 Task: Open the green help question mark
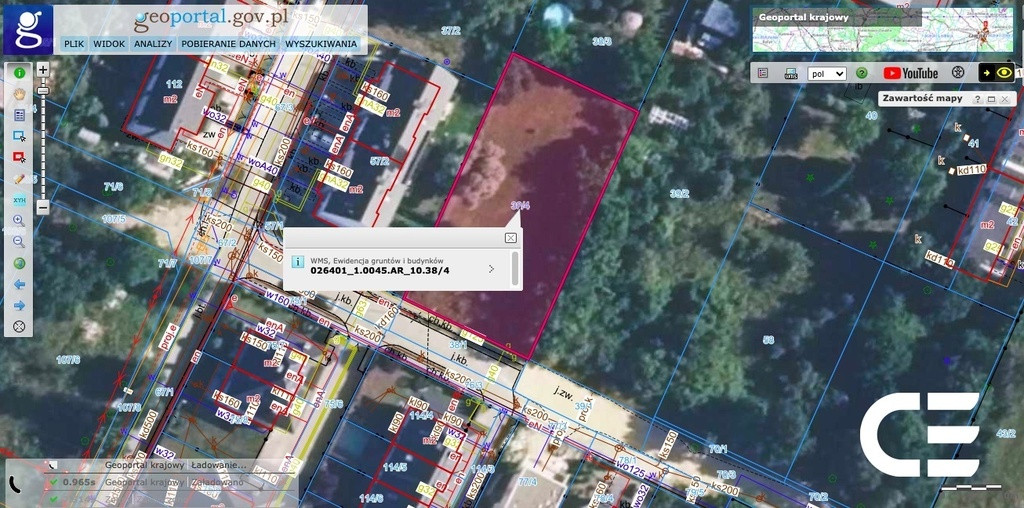tap(861, 73)
